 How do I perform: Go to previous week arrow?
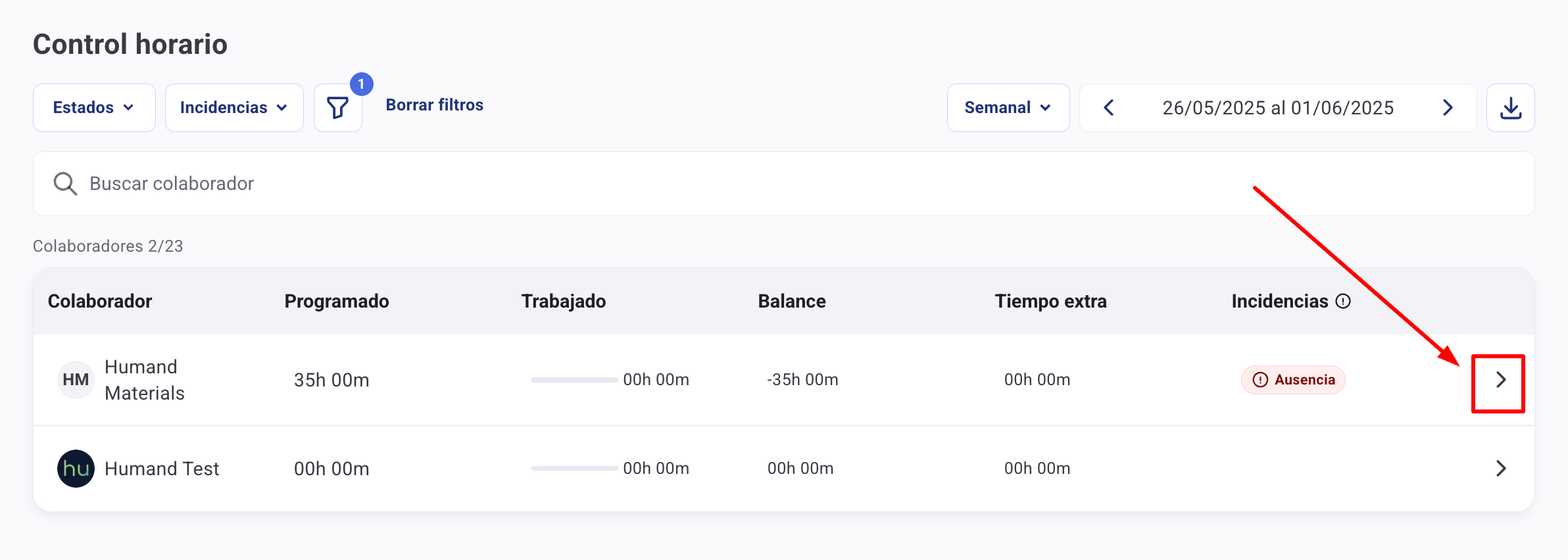(1109, 108)
